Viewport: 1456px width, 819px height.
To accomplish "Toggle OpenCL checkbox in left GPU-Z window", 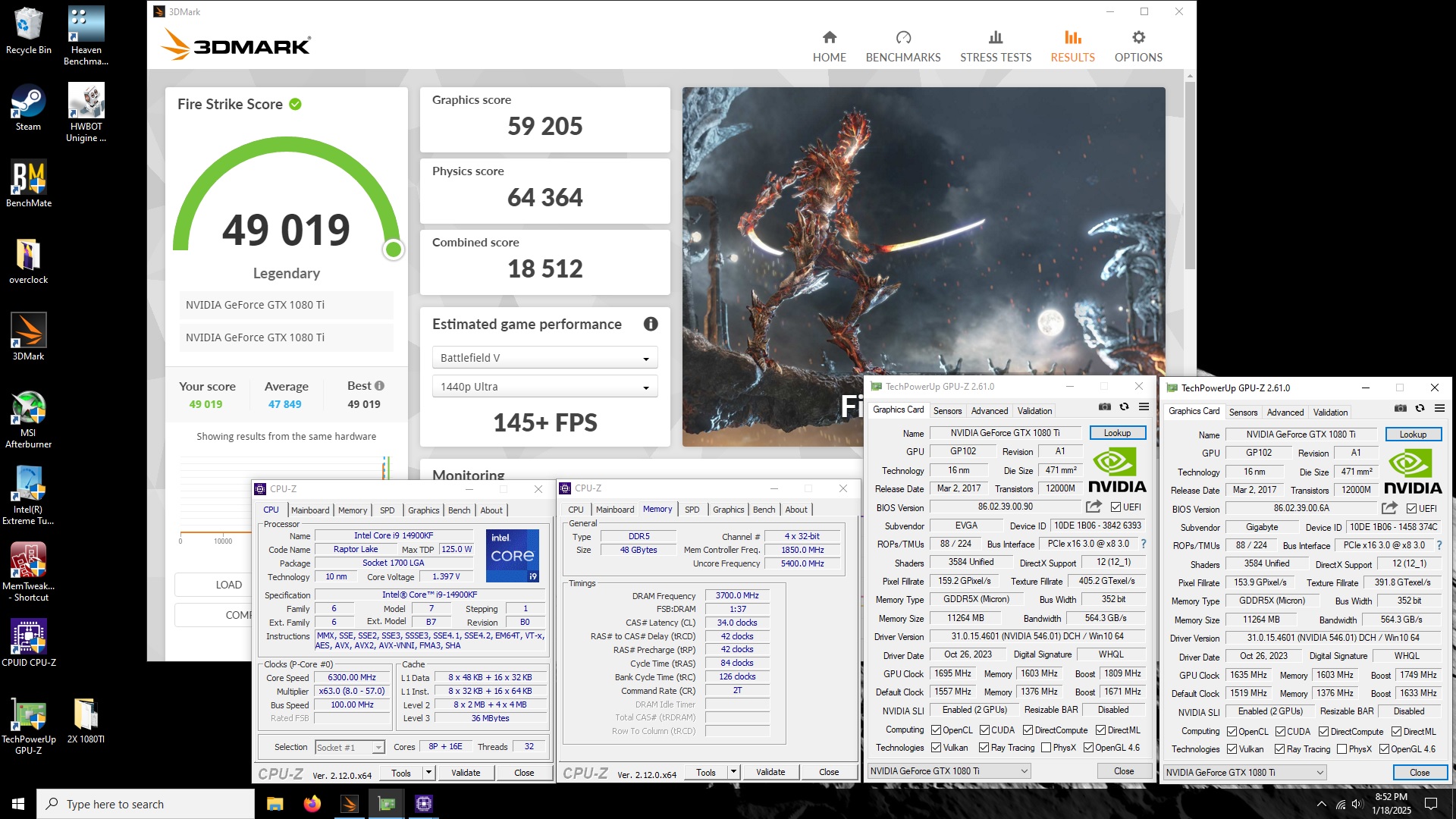I will coord(936,730).
